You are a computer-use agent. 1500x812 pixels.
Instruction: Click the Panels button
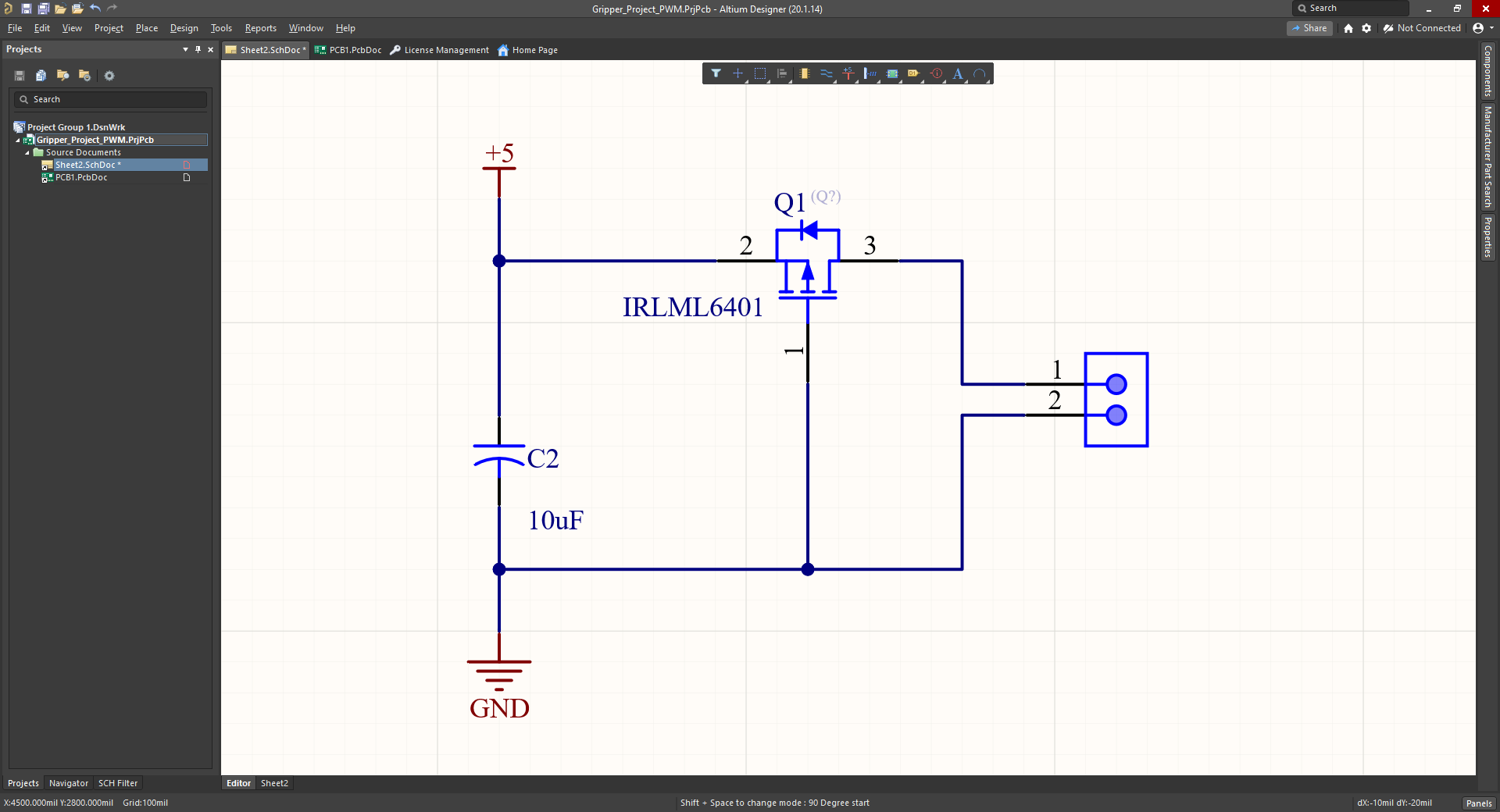(x=1479, y=803)
